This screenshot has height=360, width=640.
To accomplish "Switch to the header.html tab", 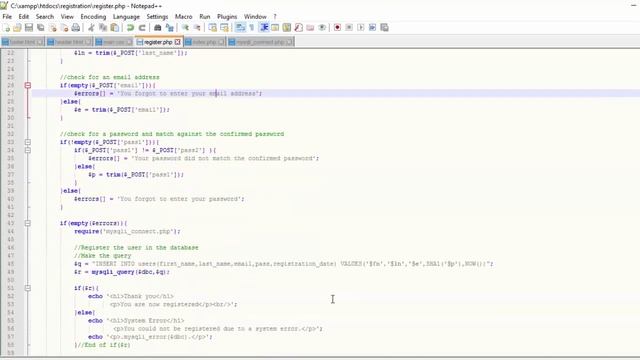I will tap(69, 42).
